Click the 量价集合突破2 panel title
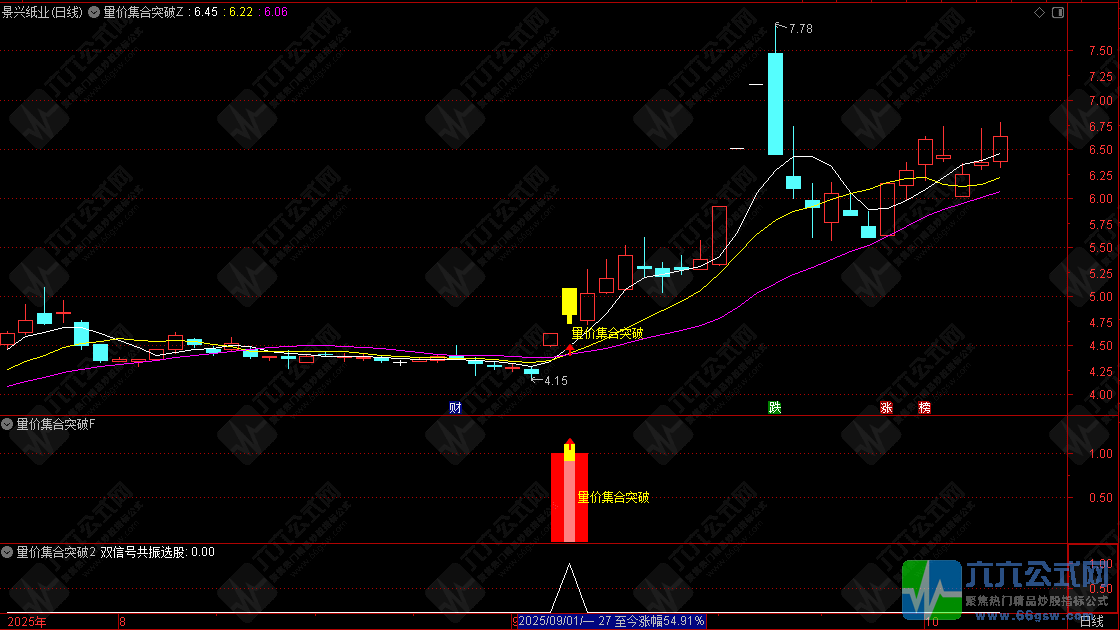 [x=56, y=552]
